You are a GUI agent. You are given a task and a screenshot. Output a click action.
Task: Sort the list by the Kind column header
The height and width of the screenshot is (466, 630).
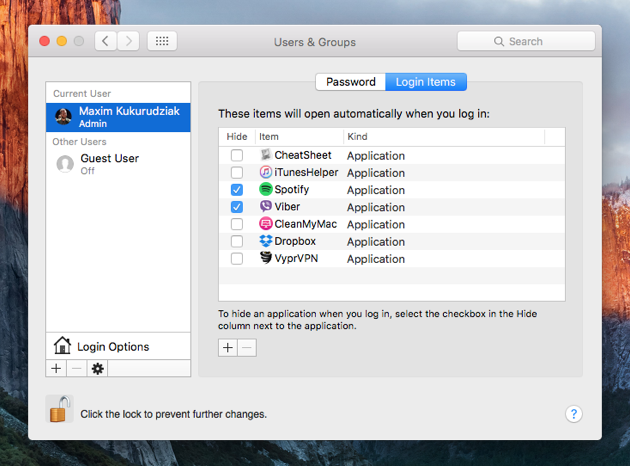coord(444,137)
